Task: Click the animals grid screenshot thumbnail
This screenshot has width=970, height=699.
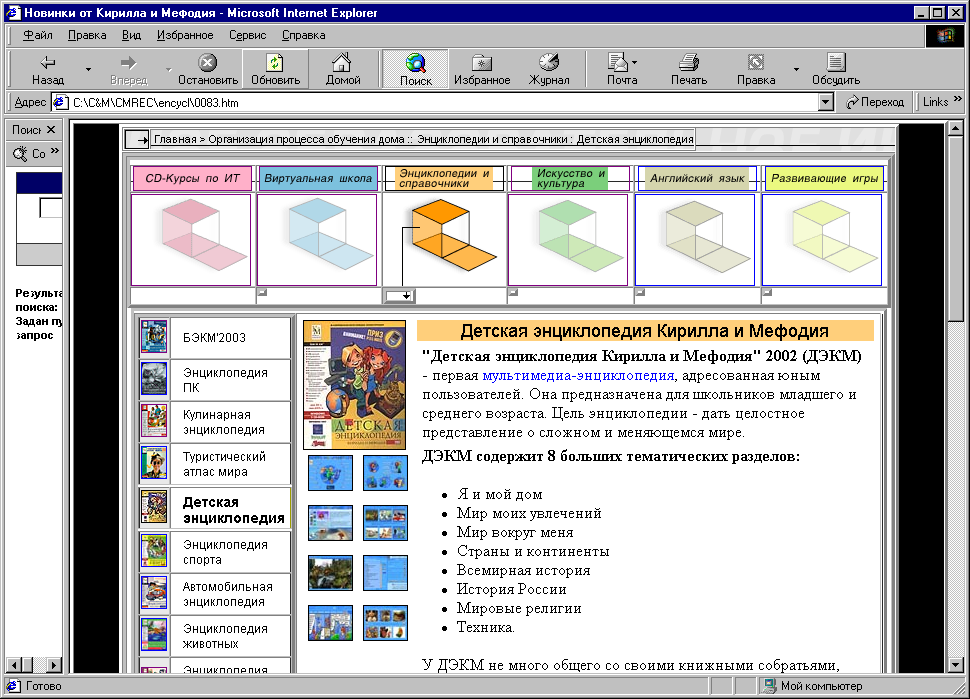Action: point(385,623)
